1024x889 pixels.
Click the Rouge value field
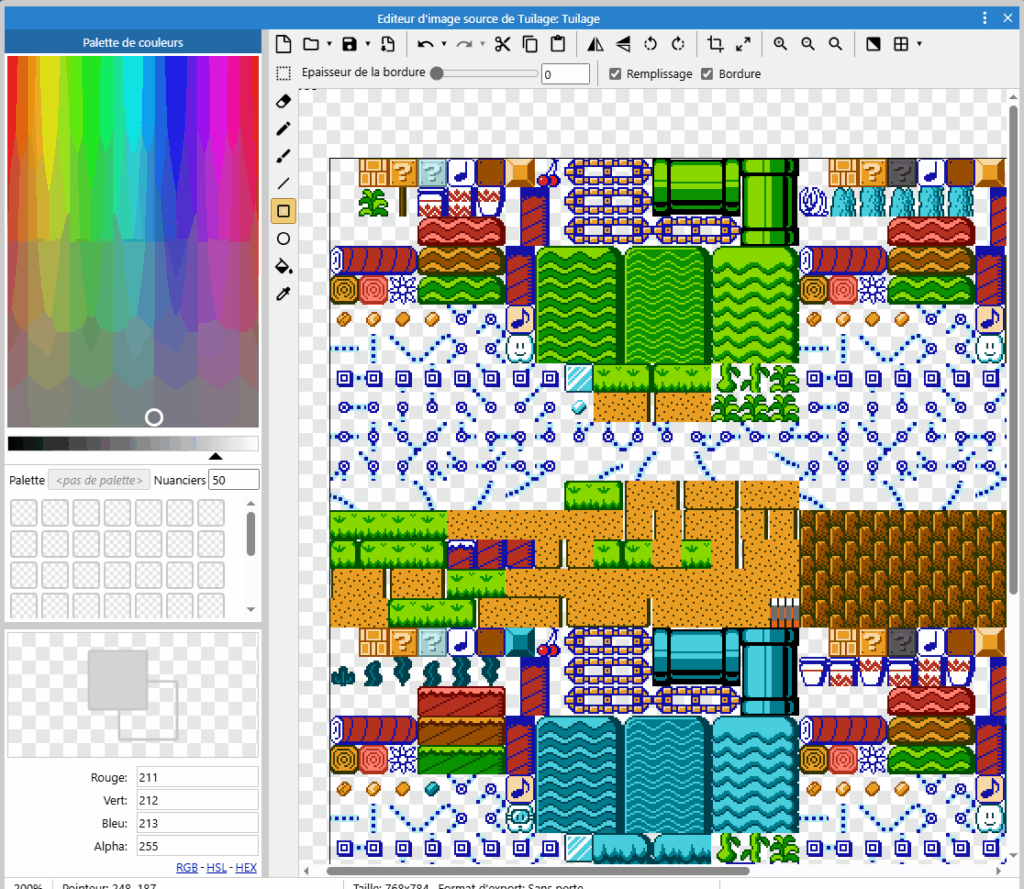[x=197, y=777]
